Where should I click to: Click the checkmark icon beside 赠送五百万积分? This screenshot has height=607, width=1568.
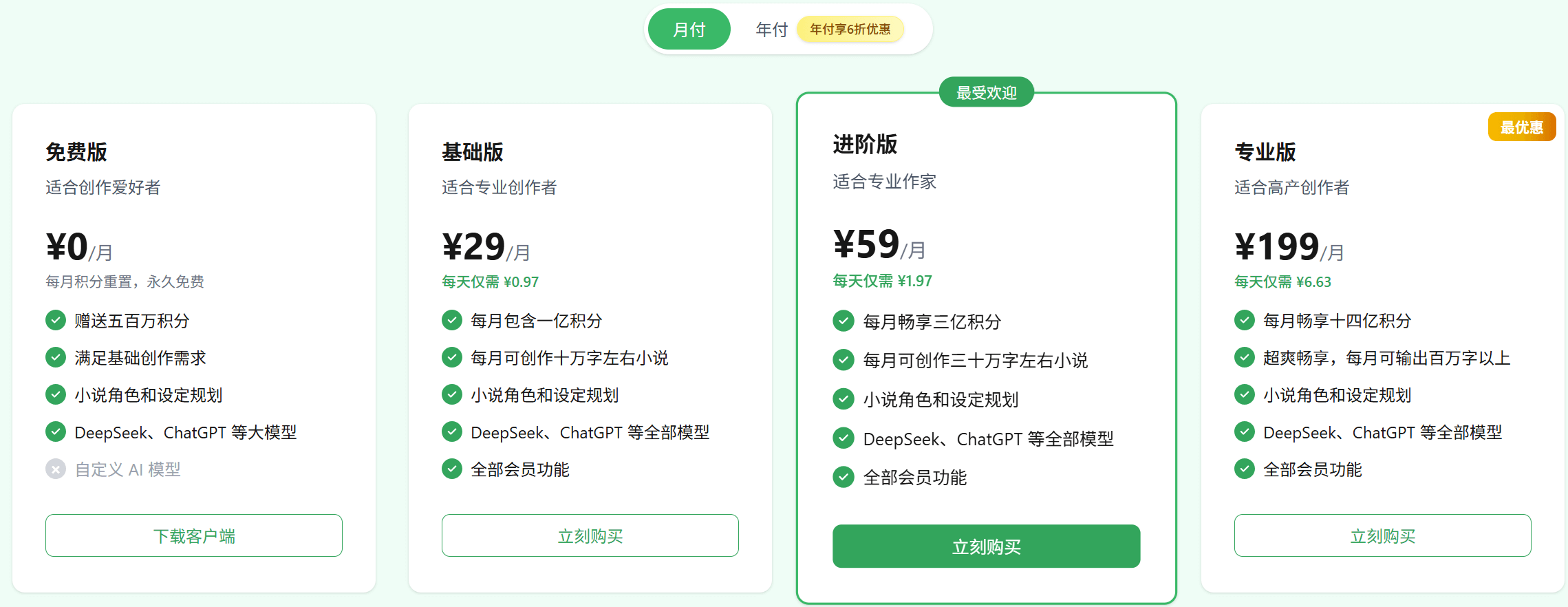pos(56,320)
